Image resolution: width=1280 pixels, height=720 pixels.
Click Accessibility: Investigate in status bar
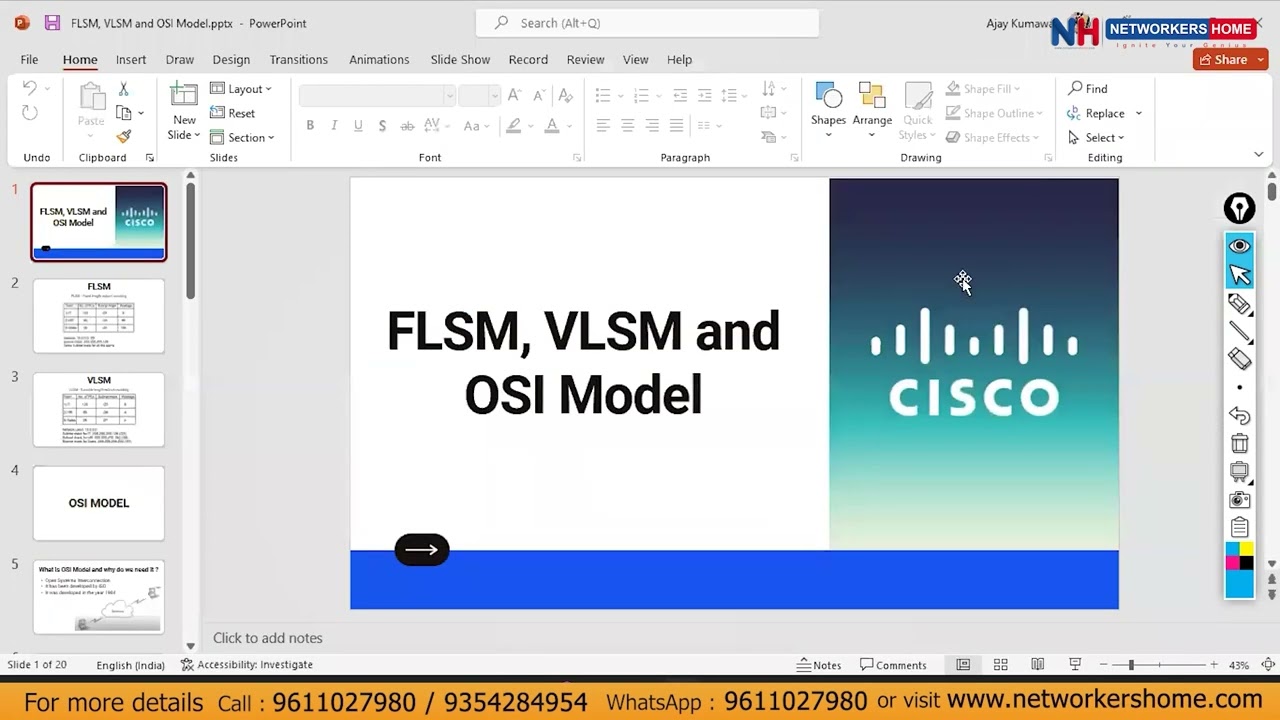[247, 665]
